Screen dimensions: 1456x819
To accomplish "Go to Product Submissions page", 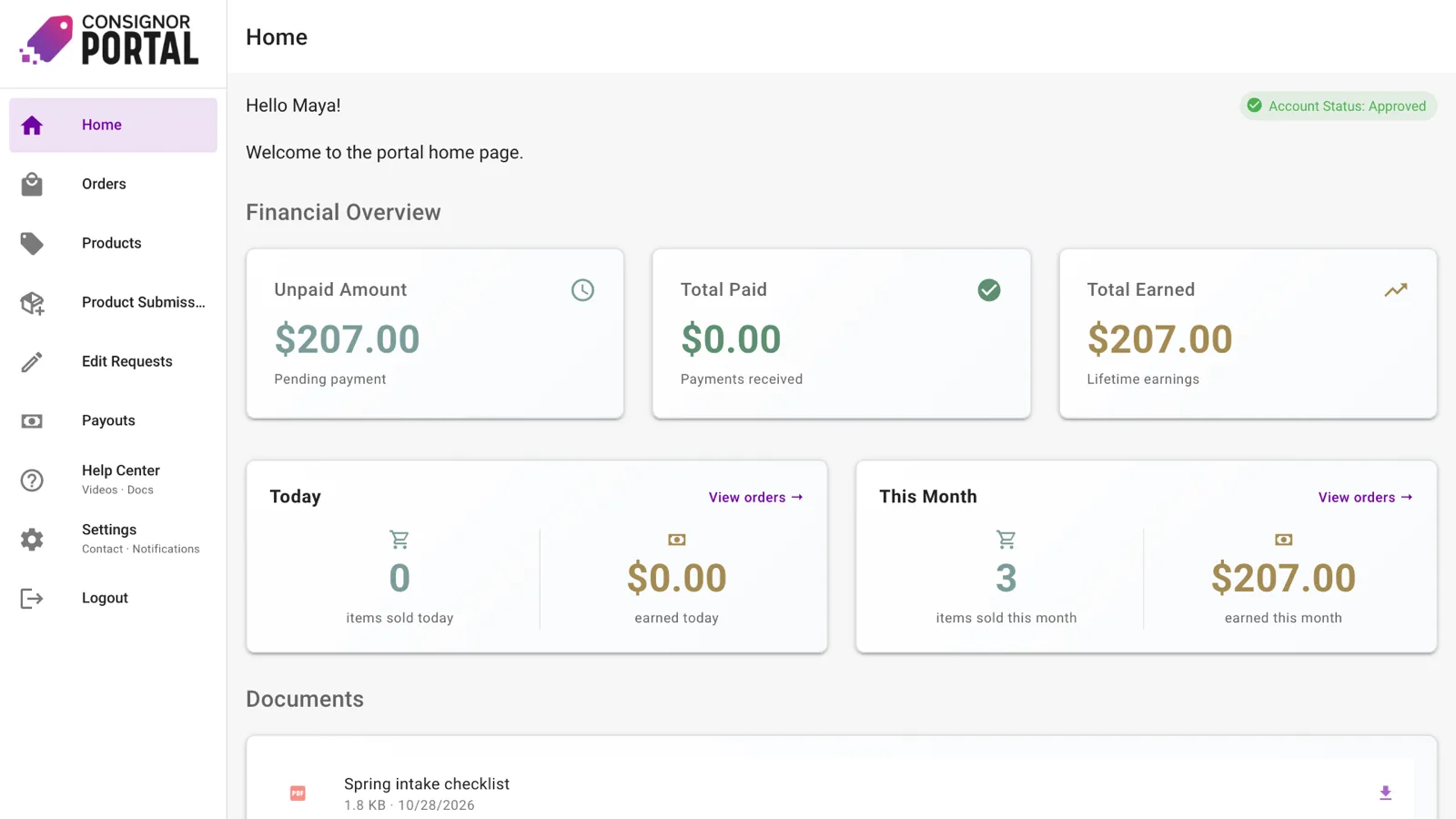I will click(113, 302).
